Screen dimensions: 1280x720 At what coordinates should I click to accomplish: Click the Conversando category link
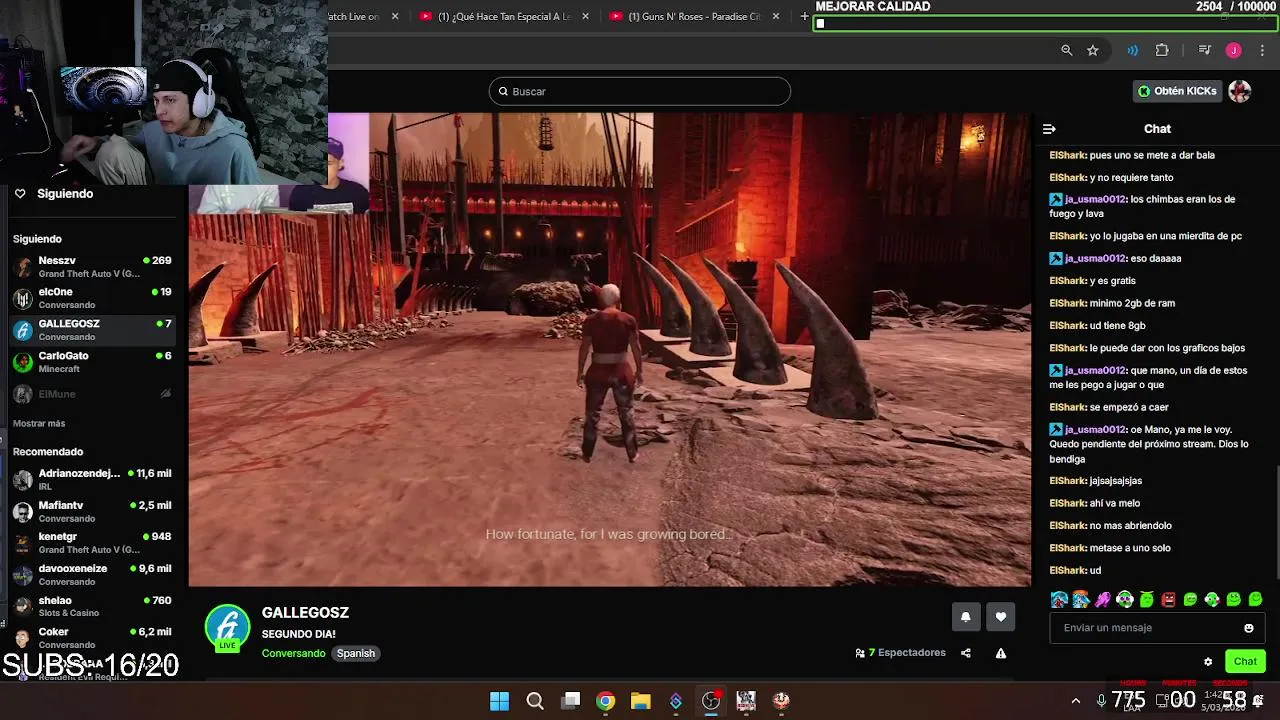[x=293, y=654]
